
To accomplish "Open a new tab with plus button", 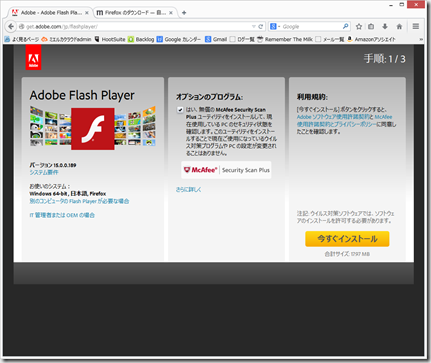I will pos(184,13).
